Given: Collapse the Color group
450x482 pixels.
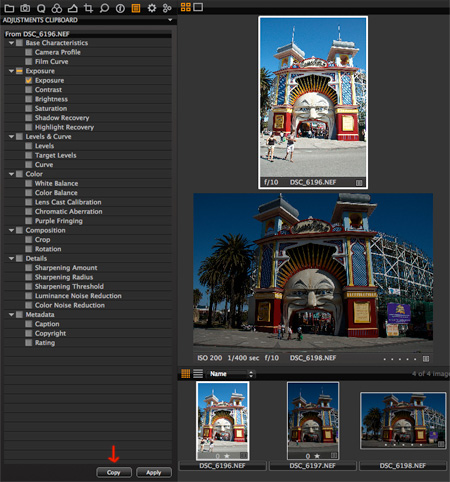Looking at the screenshot, I should click(x=11, y=174).
